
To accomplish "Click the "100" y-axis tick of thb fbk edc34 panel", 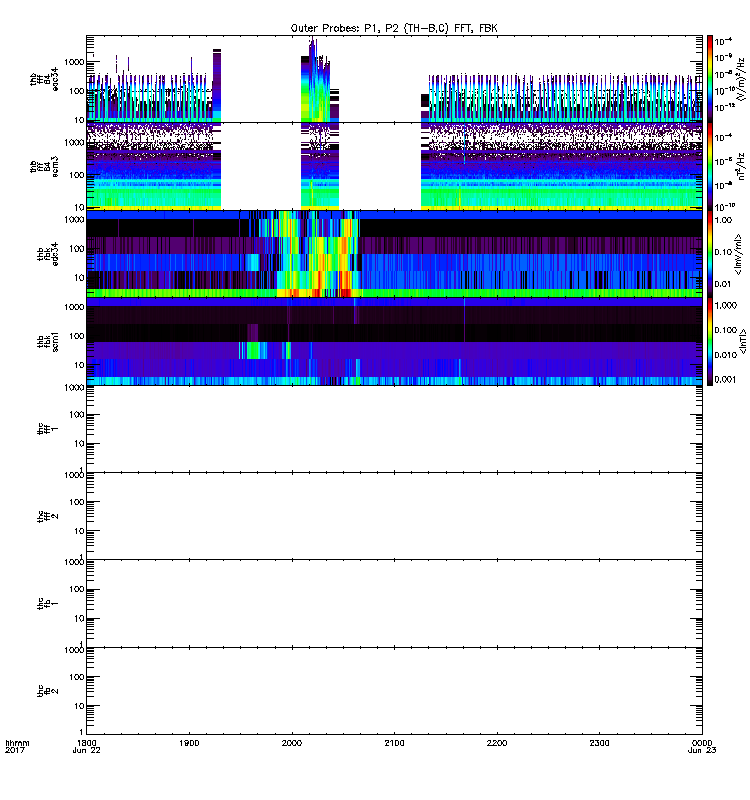I will pyautogui.click(x=77, y=249).
